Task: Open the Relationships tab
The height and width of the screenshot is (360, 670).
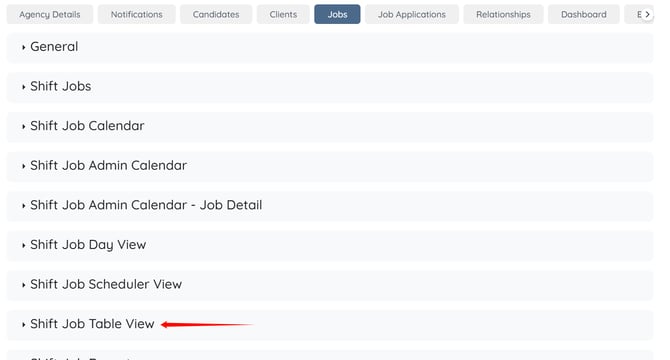Action: click(x=503, y=14)
